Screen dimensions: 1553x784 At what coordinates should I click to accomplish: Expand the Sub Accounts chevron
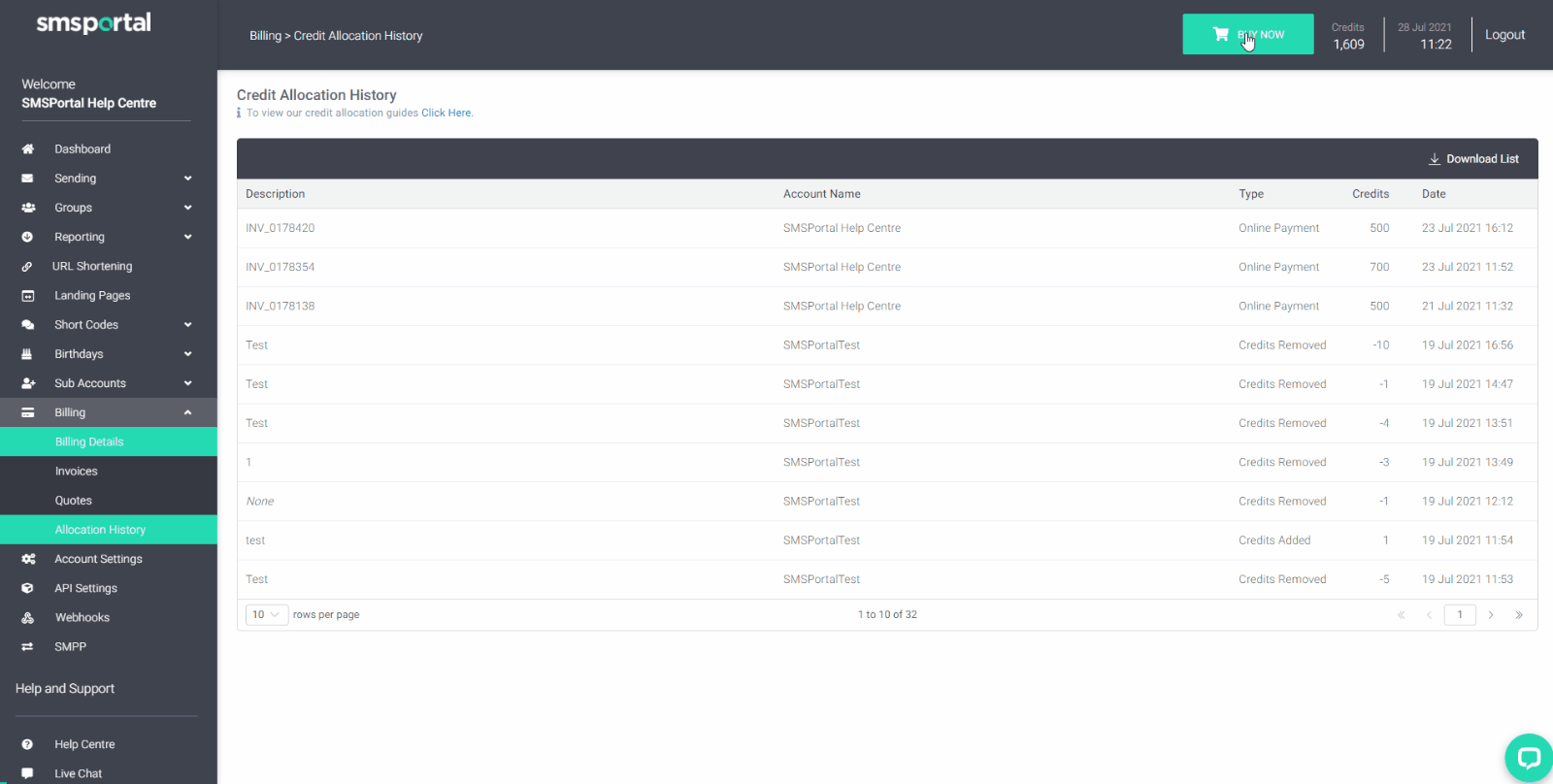(x=187, y=383)
